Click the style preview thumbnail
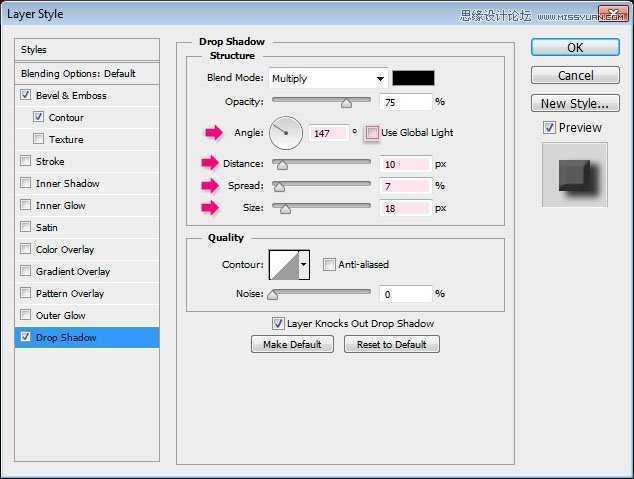 pyautogui.click(x=575, y=175)
